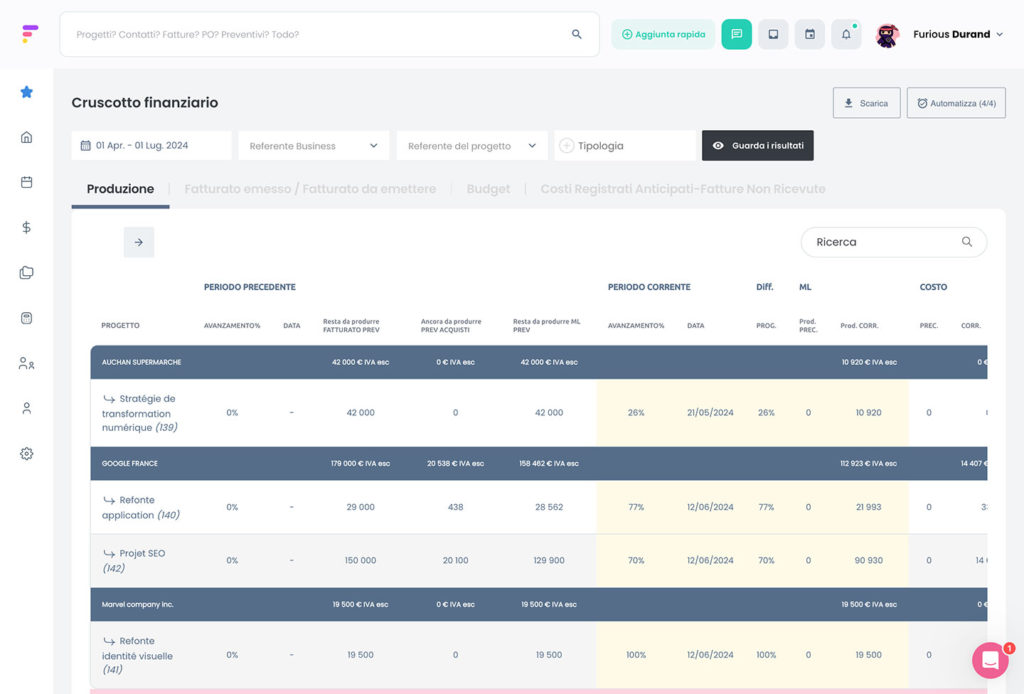The height and width of the screenshot is (694, 1024).
Task: Click the Marvel company inc. group row
Action: coord(539,605)
